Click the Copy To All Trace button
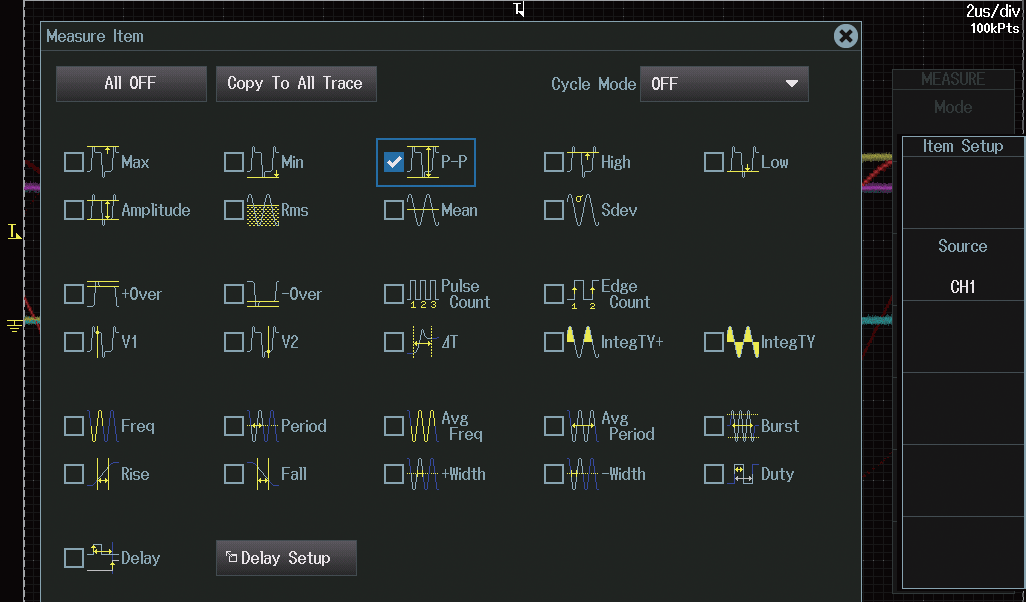The width and height of the screenshot is (1026, 602). pos(296,84)
